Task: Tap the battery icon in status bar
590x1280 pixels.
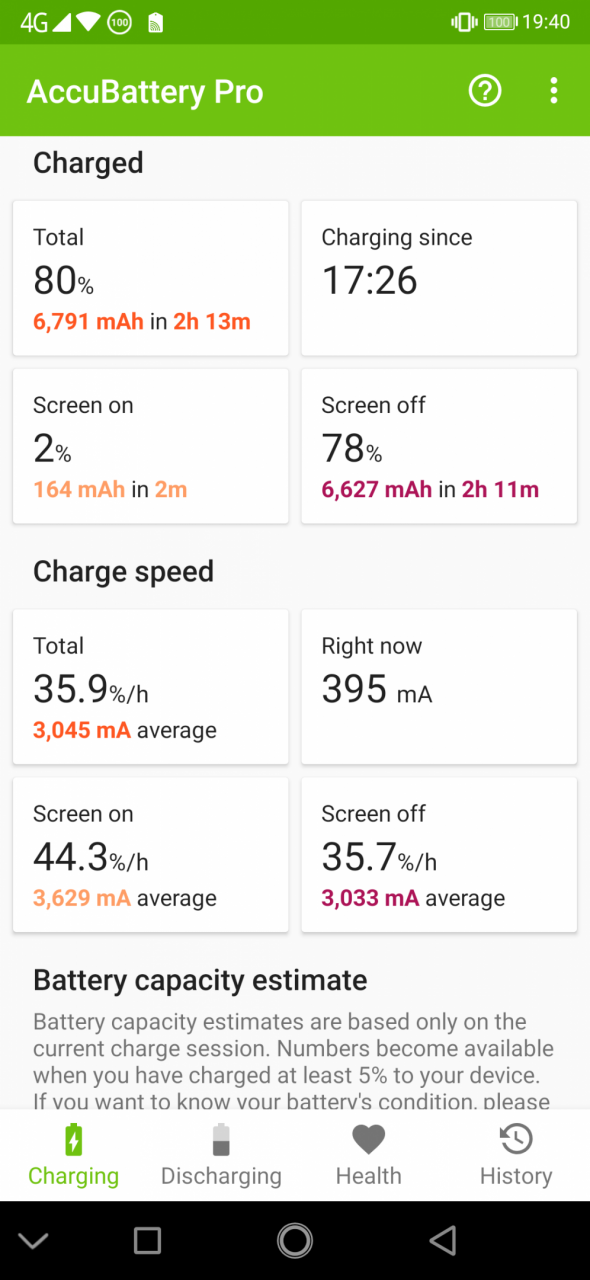Action: pyautogui.click(x=499, y=22)
